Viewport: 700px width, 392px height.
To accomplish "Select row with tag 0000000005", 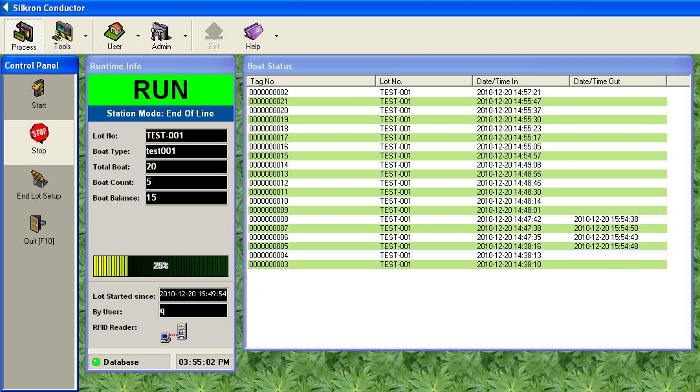I will [457, 246].
